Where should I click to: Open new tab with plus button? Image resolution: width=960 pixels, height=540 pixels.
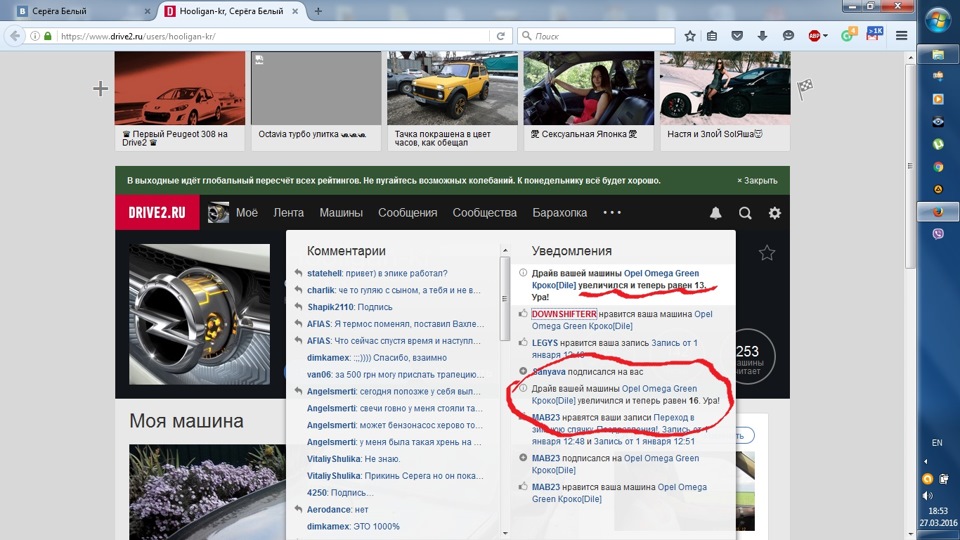point(318,11)
